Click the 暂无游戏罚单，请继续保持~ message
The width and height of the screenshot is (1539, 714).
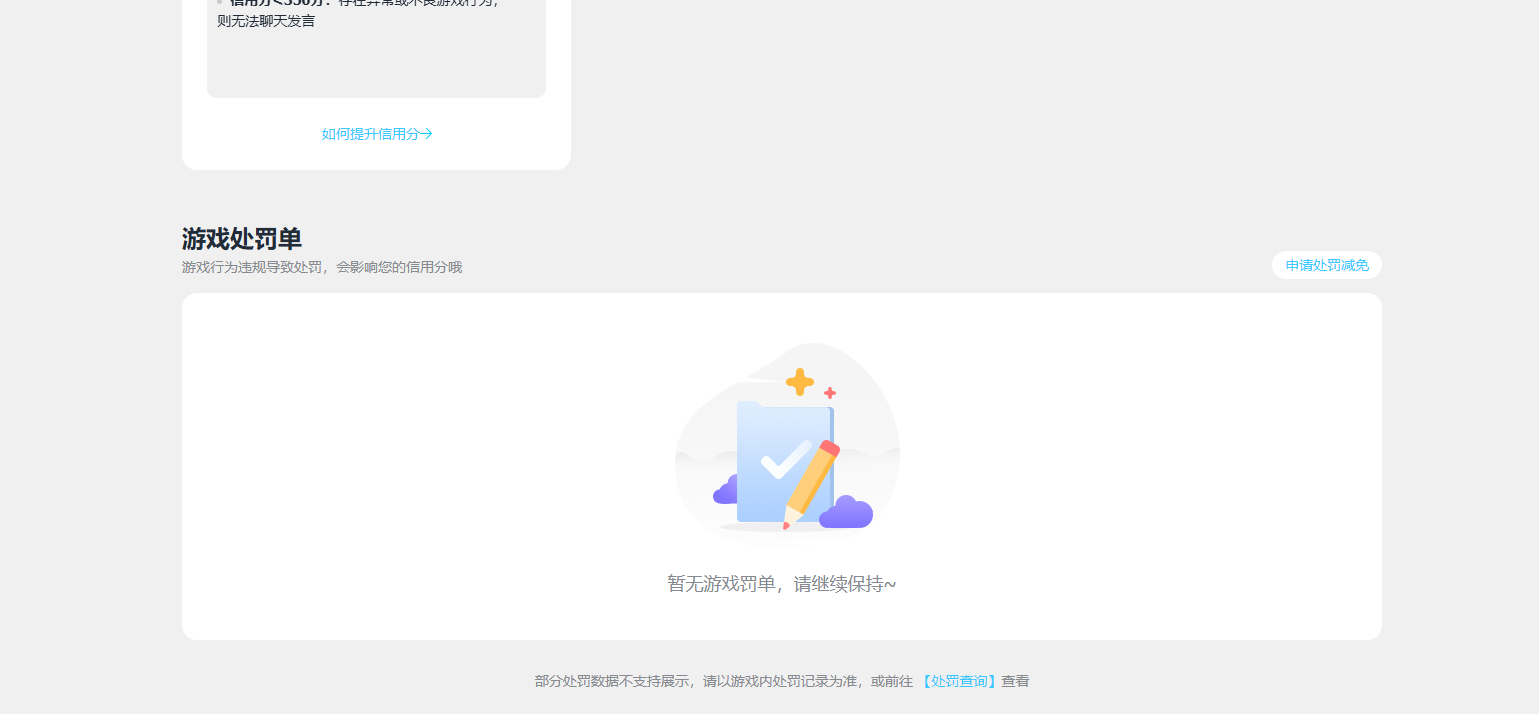pyautogui.click(x=782, y=584)
